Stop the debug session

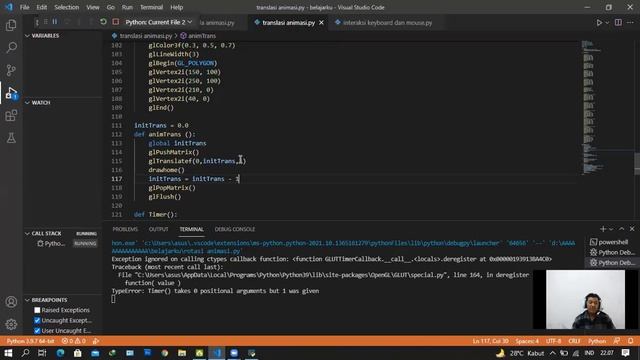[x=116, y=22]
